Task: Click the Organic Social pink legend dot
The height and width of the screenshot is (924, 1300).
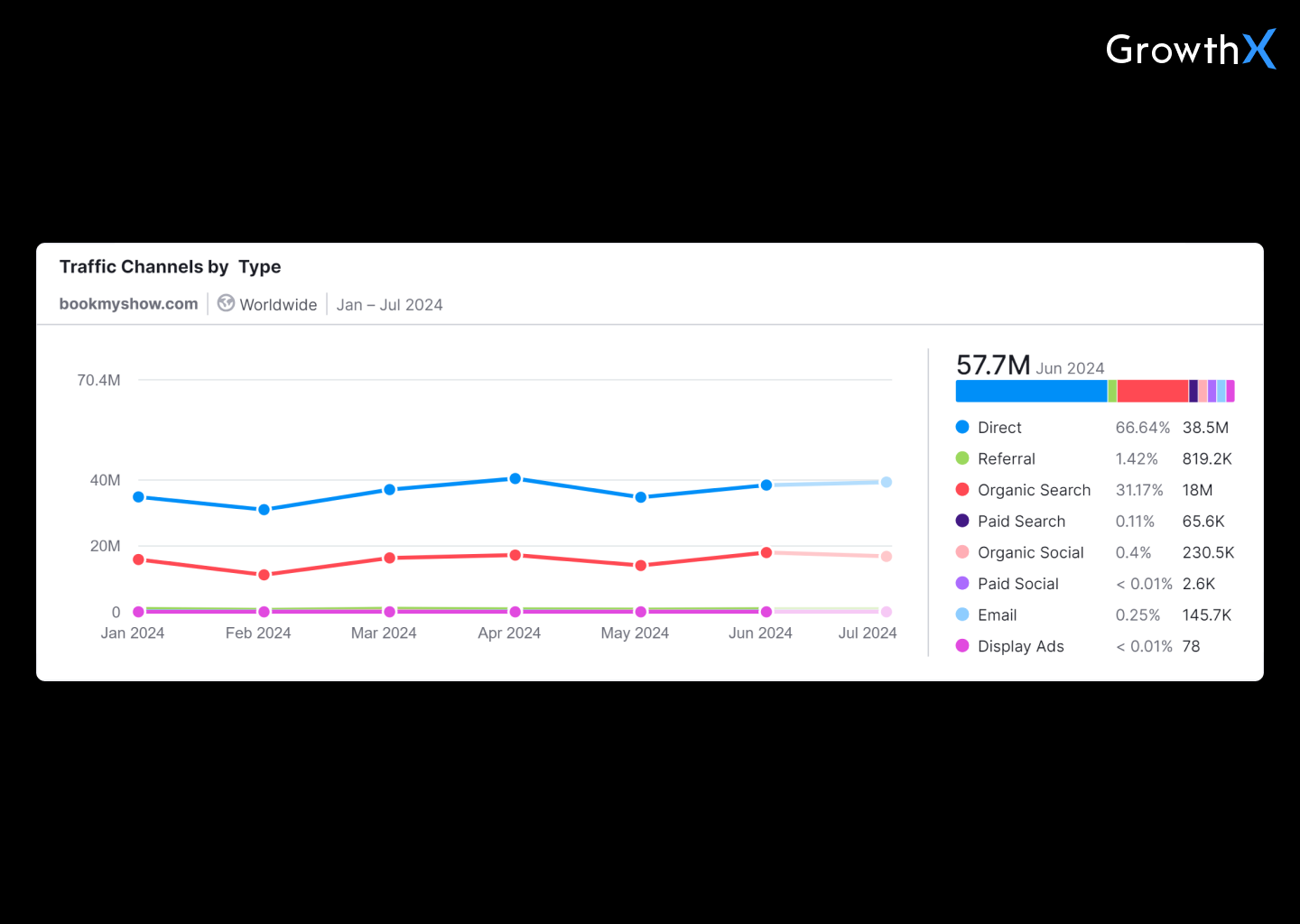Action: (x=962, y=552)
